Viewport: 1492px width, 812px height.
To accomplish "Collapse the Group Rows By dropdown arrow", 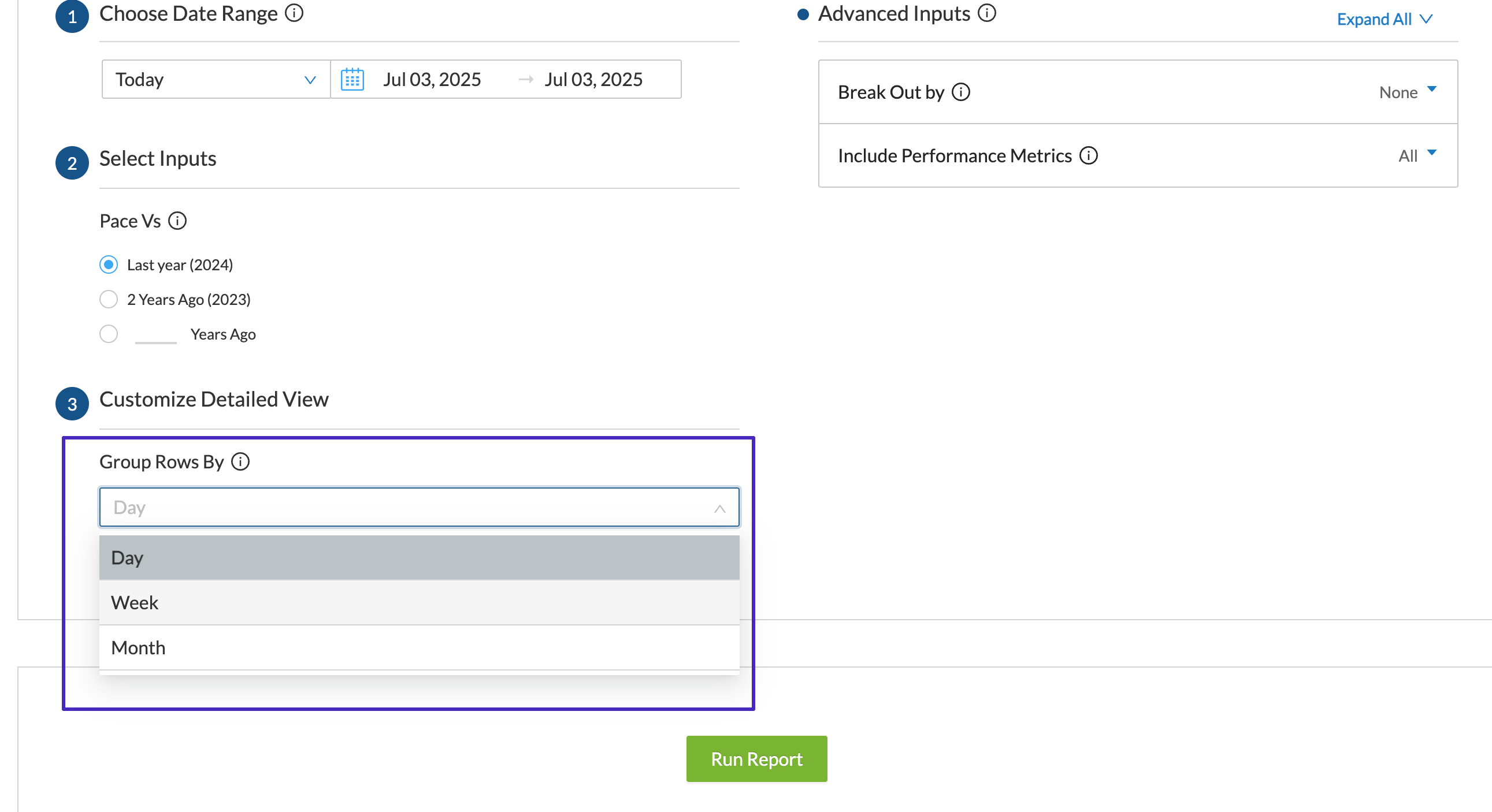I will [x=719, y=508].
